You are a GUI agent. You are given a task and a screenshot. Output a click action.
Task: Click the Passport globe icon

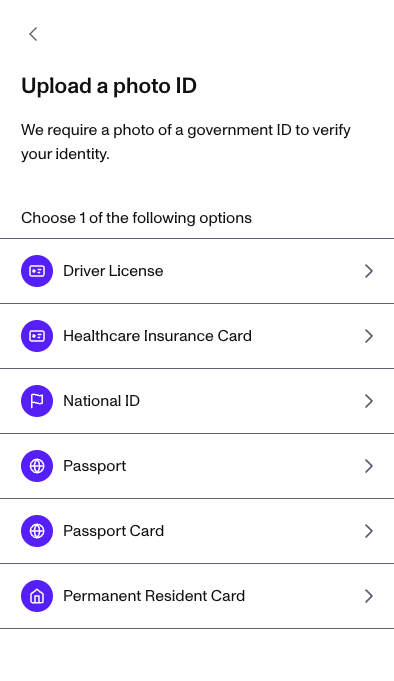click(x=37, y=466)
